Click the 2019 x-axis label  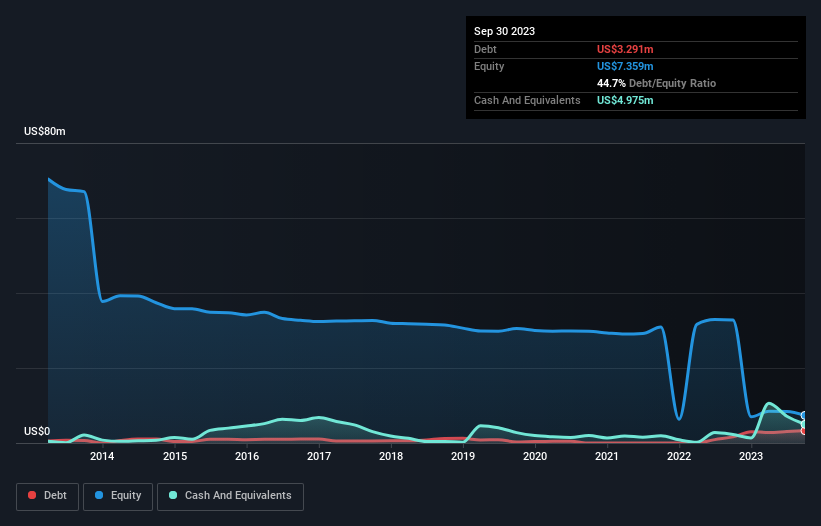463,456
